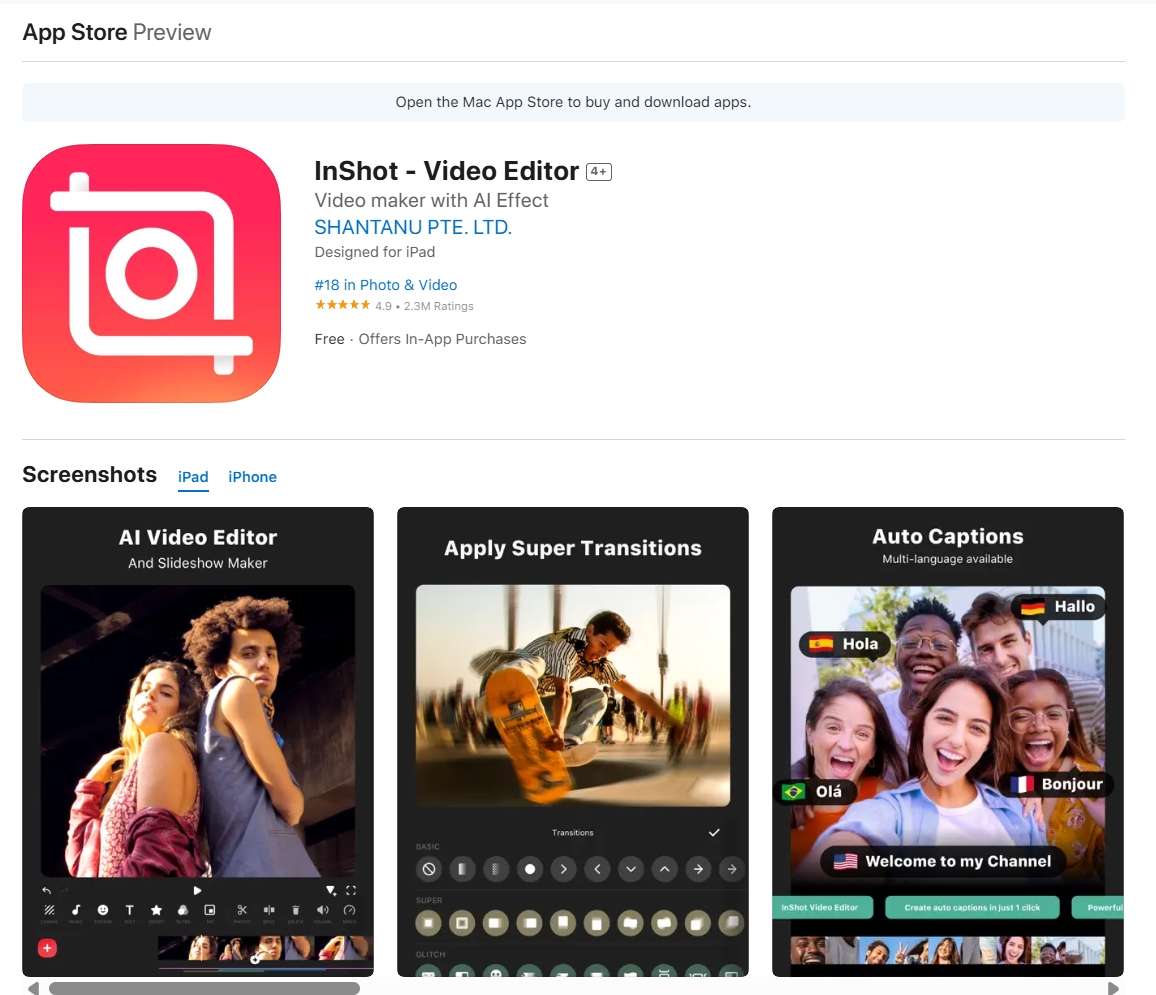Click the screenshots horizontal scrollbar thumb
1156x995 pixels.
point(204,988)
